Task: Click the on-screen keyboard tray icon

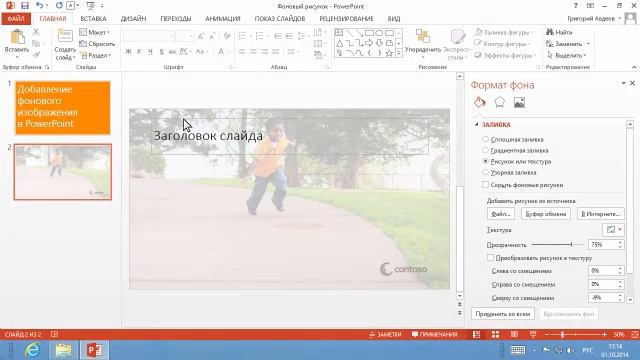Action: pos(518,350)
